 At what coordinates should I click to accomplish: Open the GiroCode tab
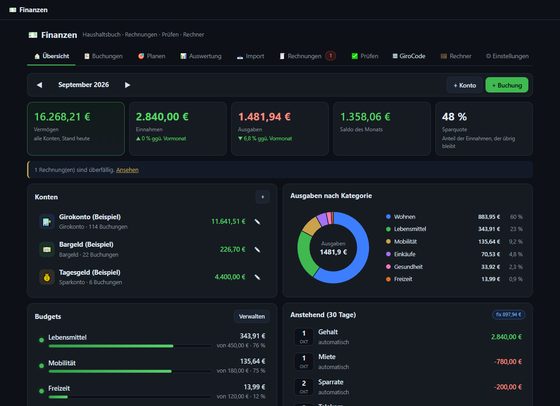pos(409,56)
